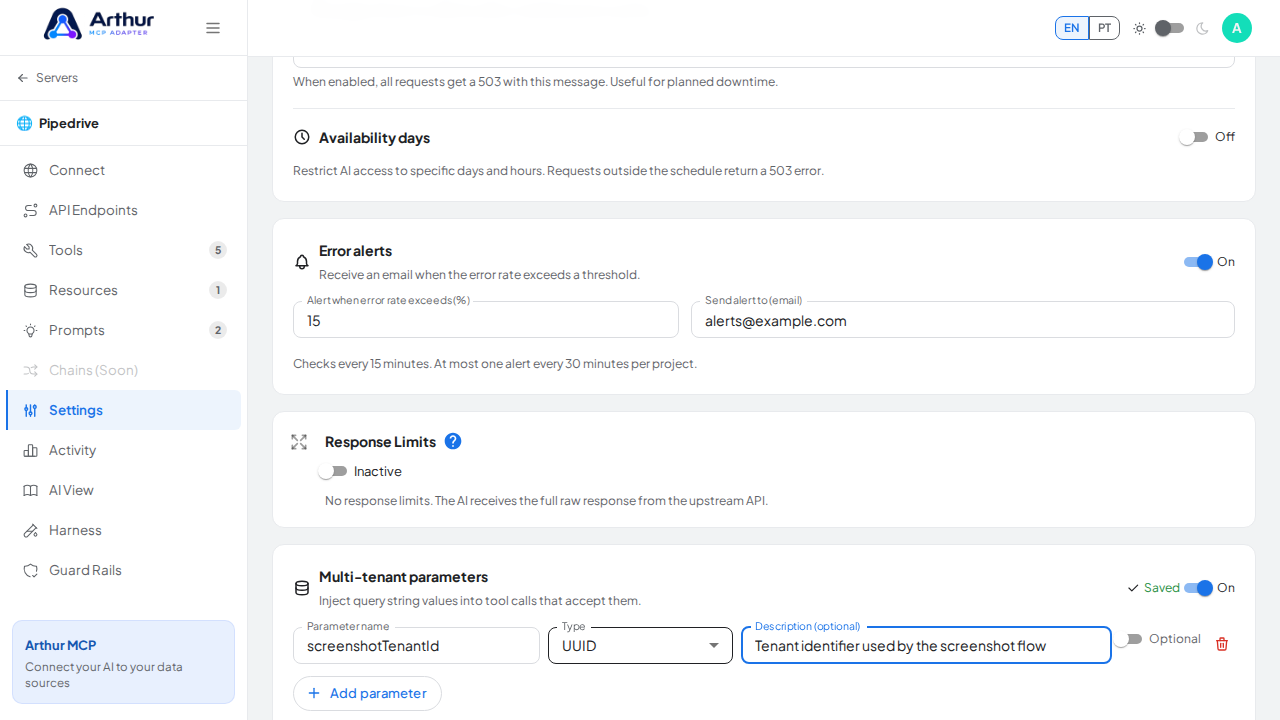Click the API Endpoints icon in sidebar
This screenshot has width=1280, height=720.
coord(31,210)
